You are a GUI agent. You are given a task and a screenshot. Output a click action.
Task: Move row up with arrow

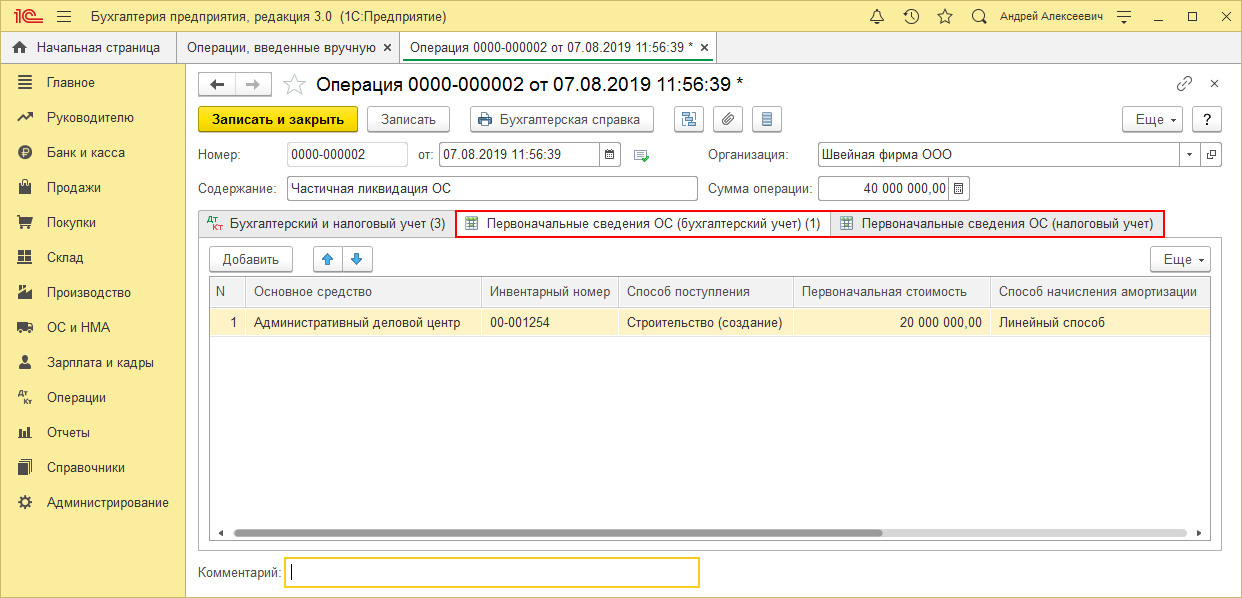327,260
